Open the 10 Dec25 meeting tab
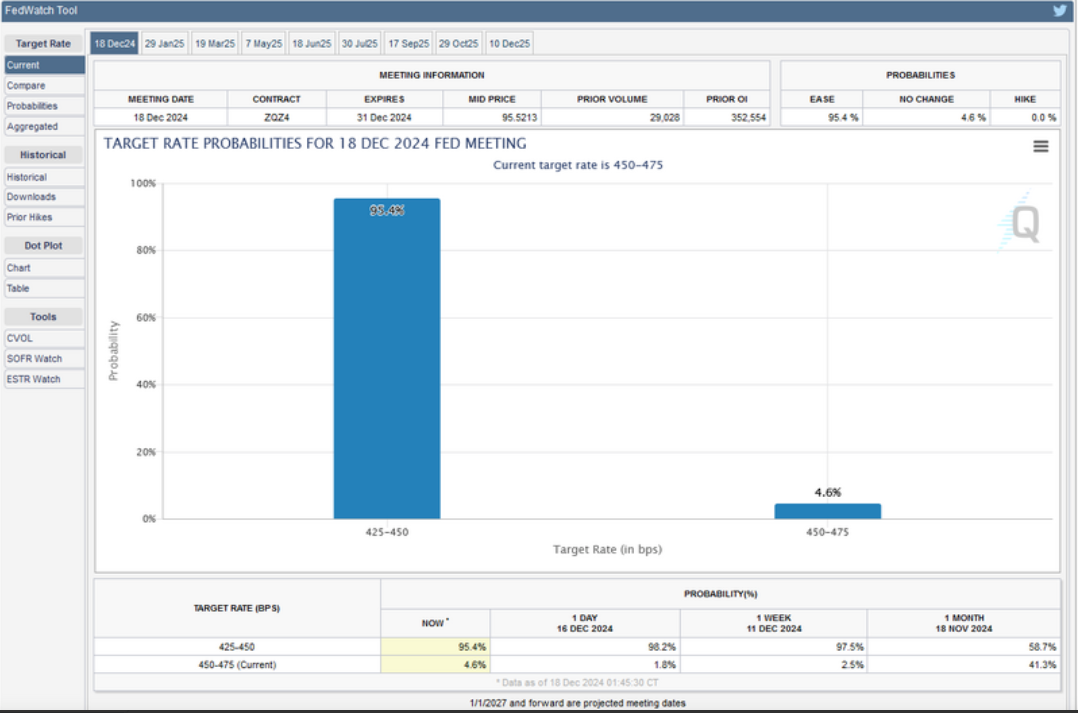This screenshot has height=713, width=1078. pos(510,44)
